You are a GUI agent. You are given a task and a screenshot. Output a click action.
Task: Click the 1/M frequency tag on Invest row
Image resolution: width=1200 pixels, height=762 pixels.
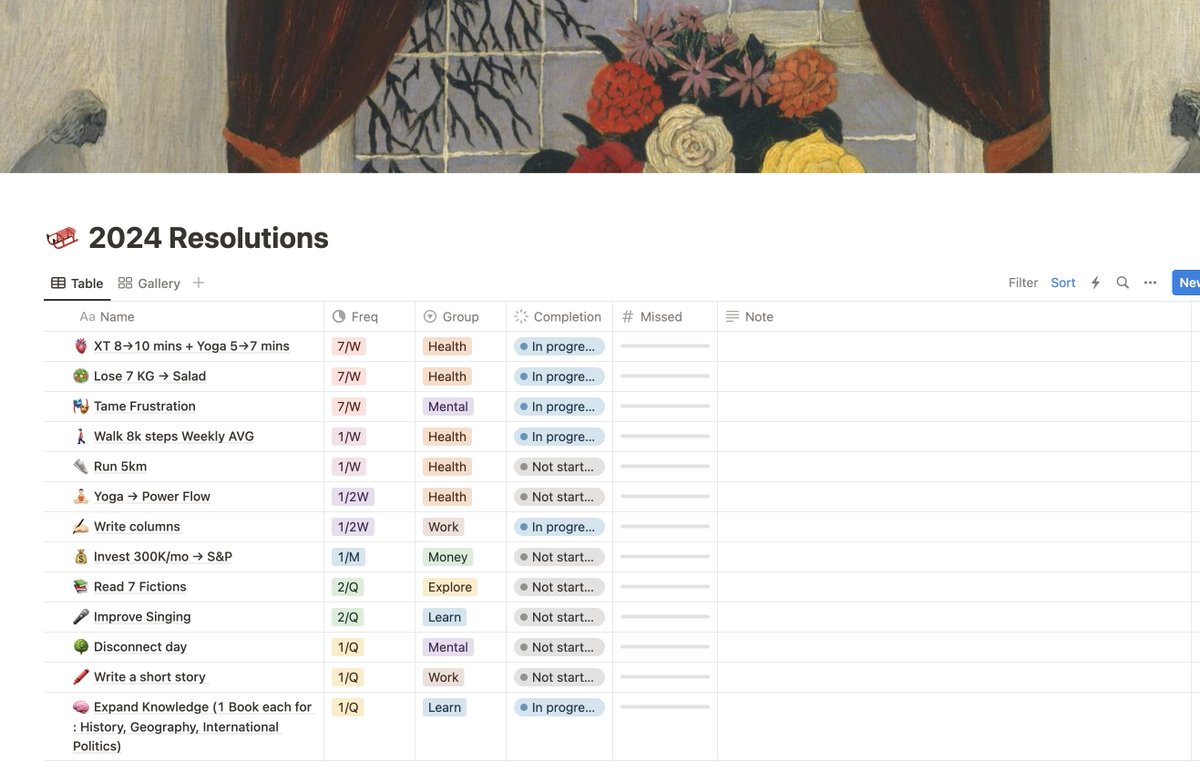[348, 557]
